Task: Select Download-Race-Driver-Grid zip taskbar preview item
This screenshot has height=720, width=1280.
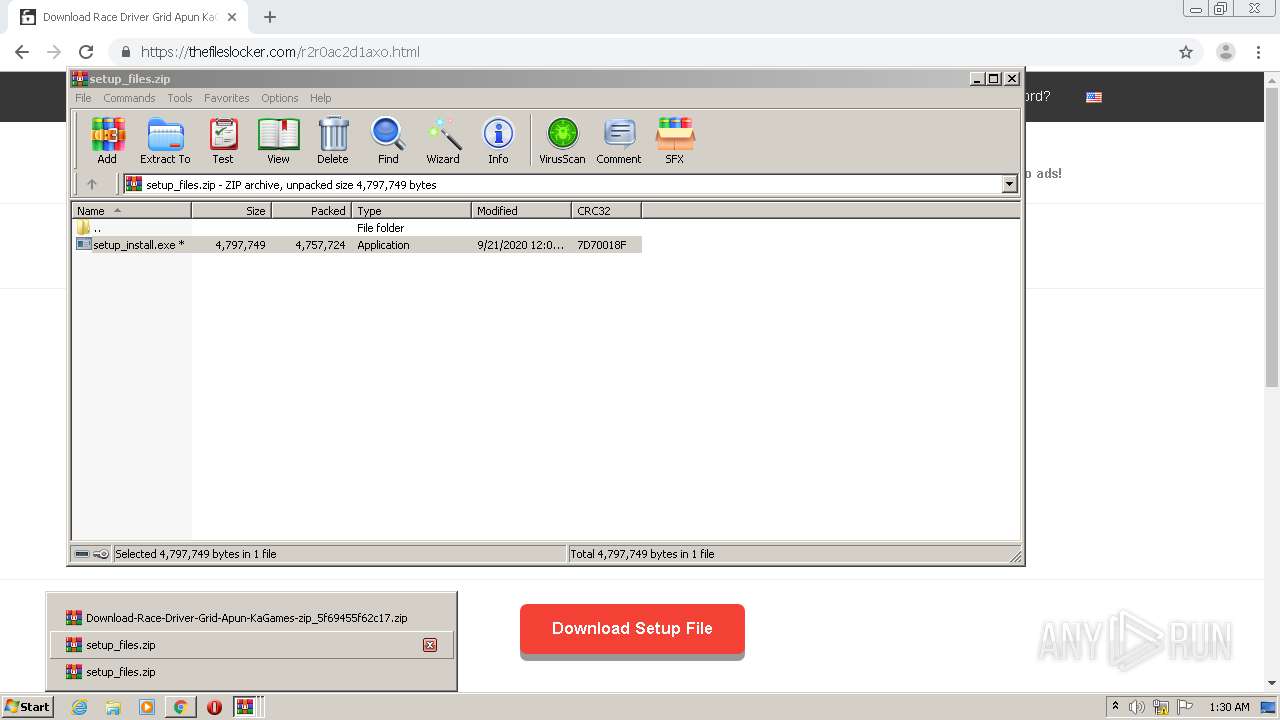Action: coord(252,618)
